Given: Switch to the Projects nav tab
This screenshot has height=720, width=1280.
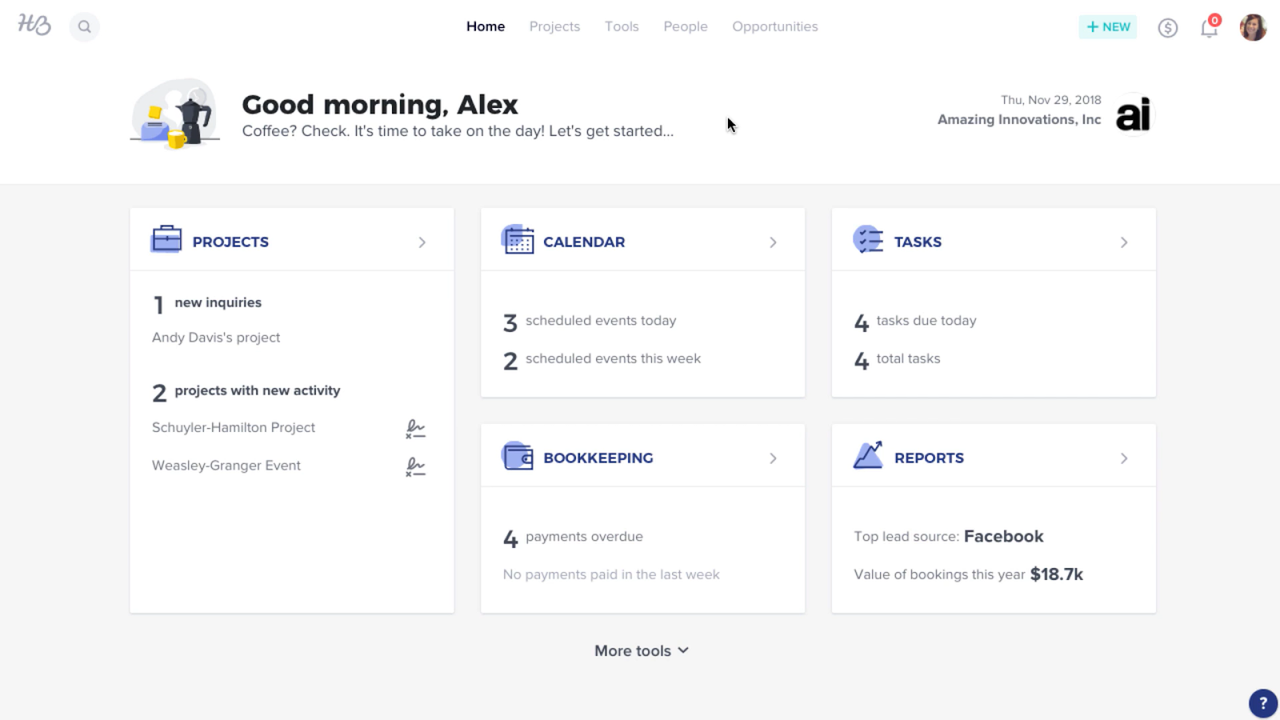Looking at the screenshot, I should pos(554,27).
